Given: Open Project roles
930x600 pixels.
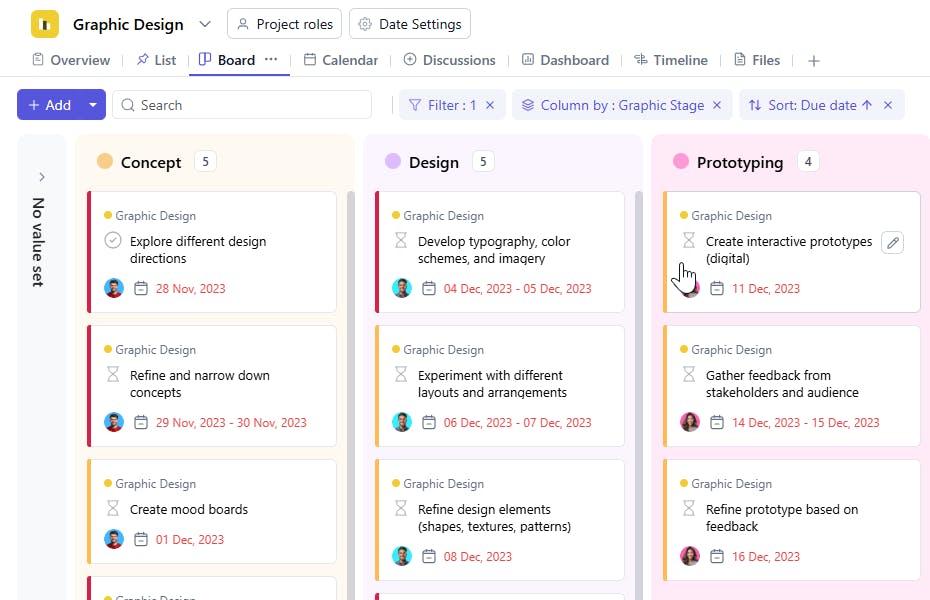Looking at the screenshot, I should [285, 24].
